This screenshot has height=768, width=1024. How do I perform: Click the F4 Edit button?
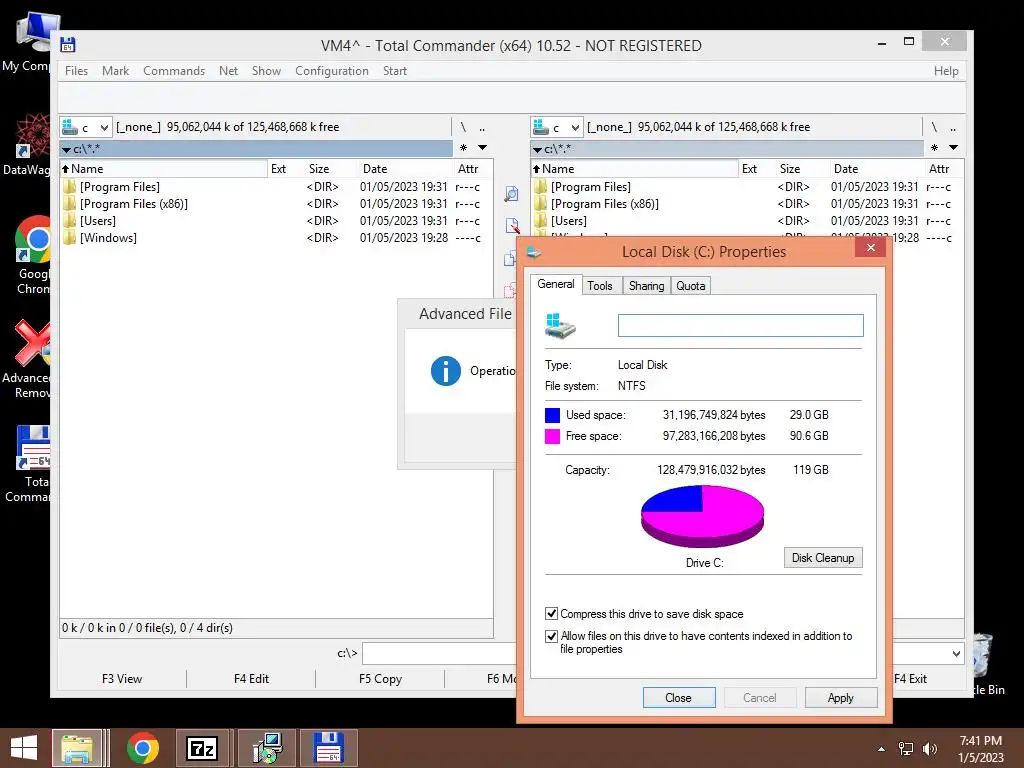251,679
